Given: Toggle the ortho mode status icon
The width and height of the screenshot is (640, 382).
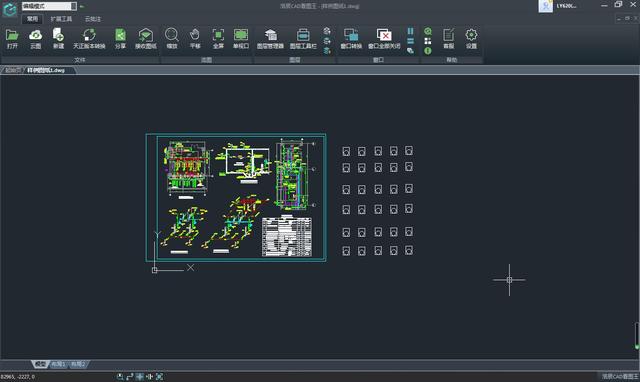Looking at the screenshot, I should tap(130, 377).
